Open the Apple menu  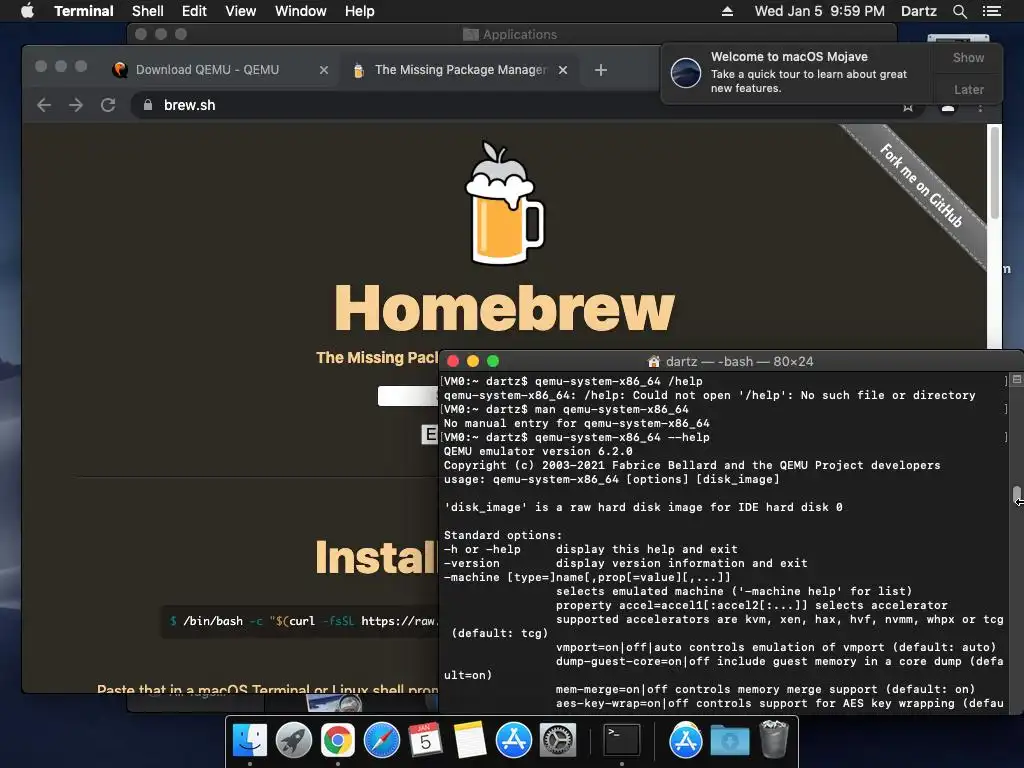[x=27, y=11]
